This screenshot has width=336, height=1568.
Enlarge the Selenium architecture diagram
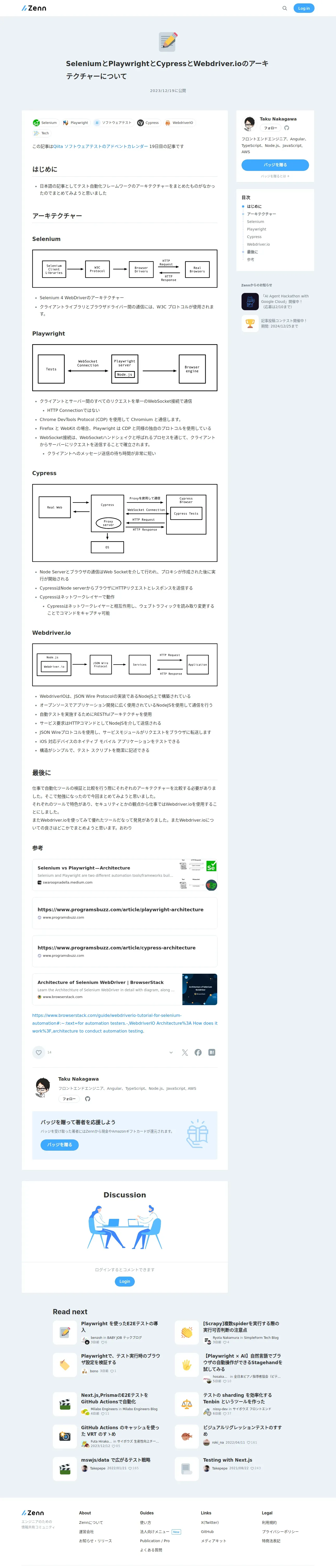124,268
